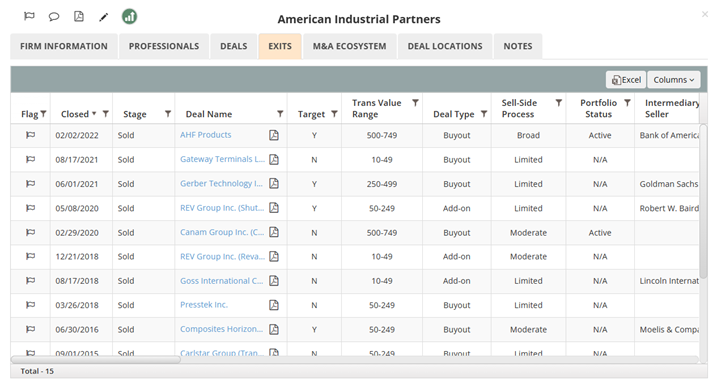This screenshot has height=380, width=717.
Task: Open PDF for Canam Group deal
Action: pos(274,232)
